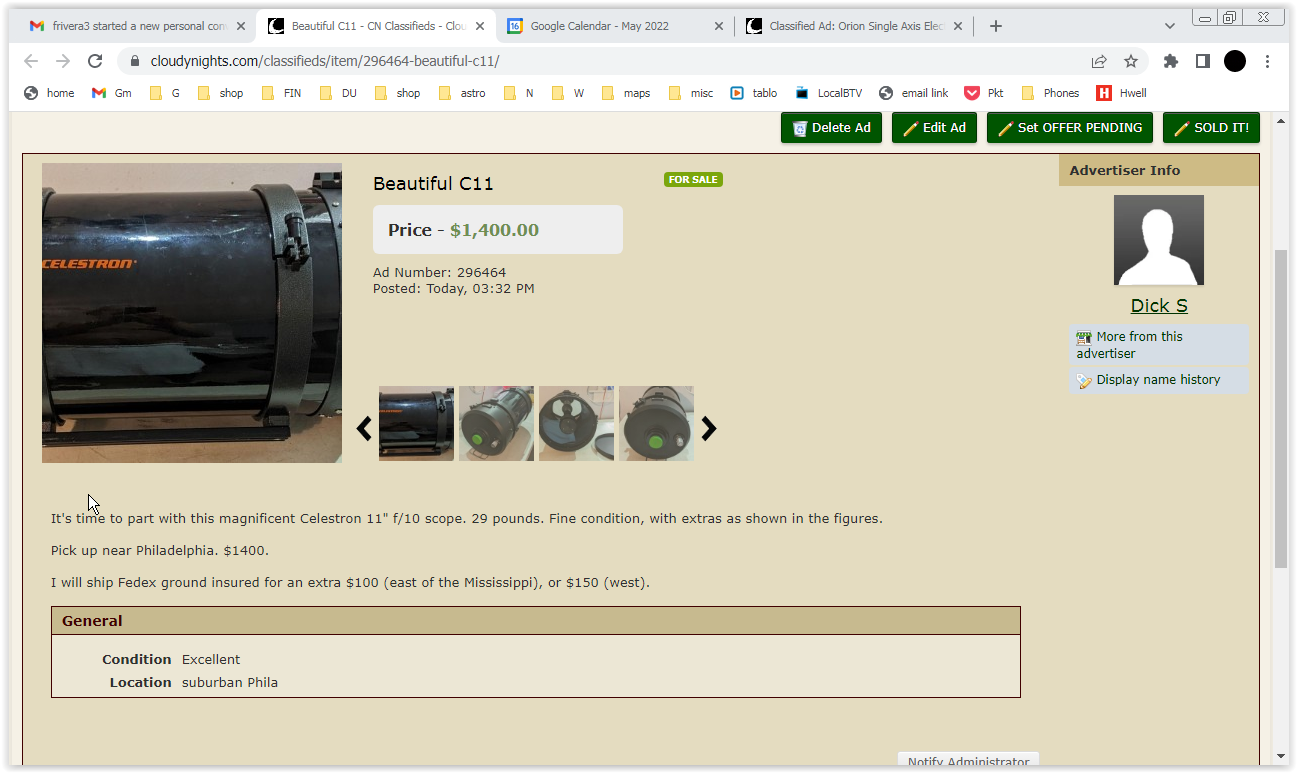Show previous thumbnails with left arrow
Image resolution: width=1297 pixels, height=773 pixels.
(364, 429)
